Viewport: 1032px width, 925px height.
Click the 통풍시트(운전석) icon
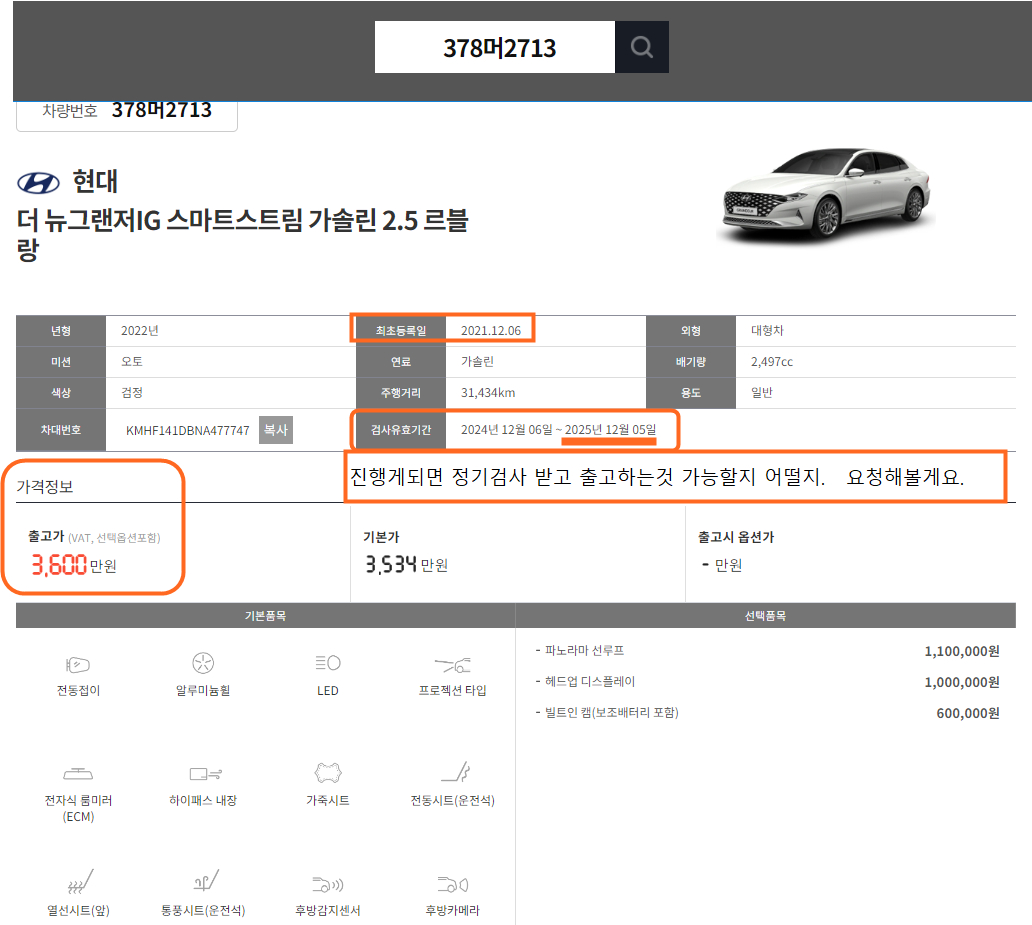click(x=203, y=883)
